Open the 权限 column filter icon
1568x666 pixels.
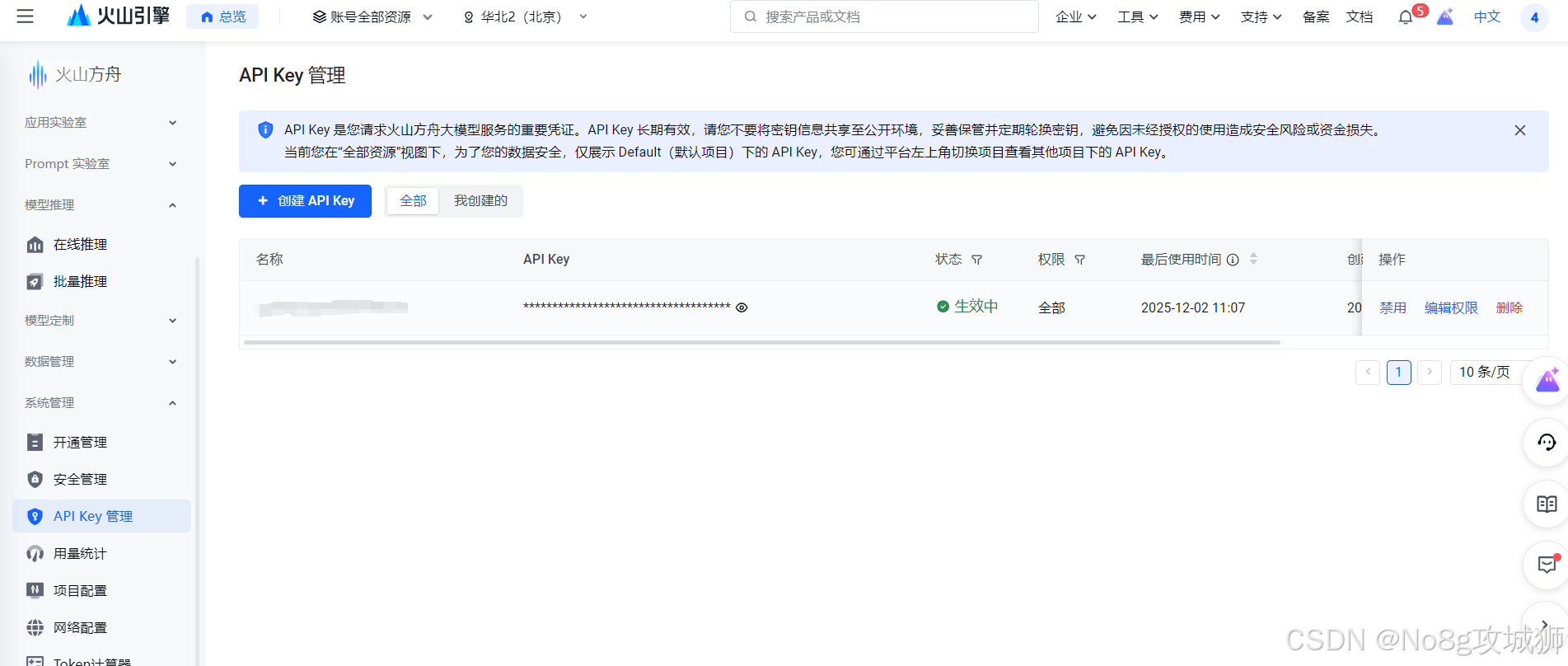coord(1079,260)
